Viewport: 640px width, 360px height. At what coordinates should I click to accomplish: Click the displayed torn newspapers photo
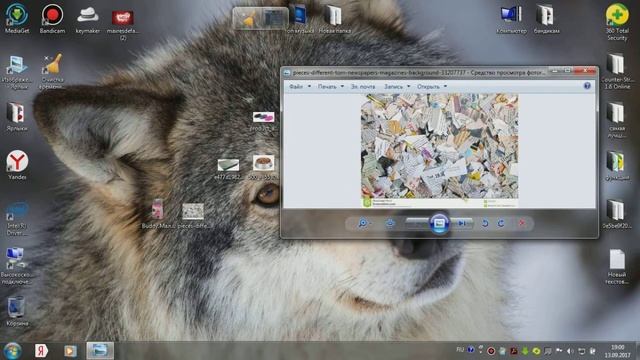[440, 150]
